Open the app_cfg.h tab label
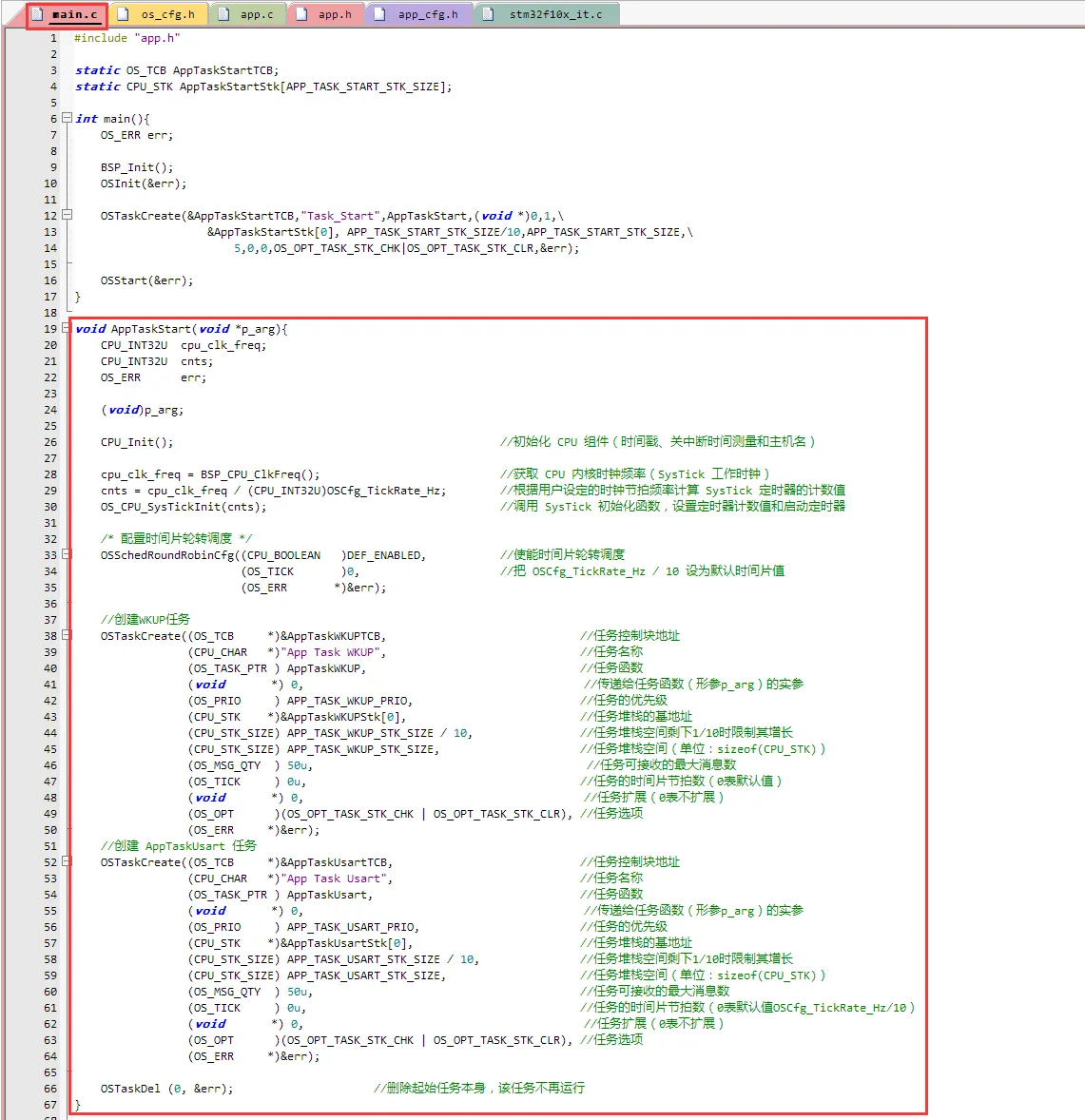Viewport: 1085px width, 1120px height. click(428, 14)
